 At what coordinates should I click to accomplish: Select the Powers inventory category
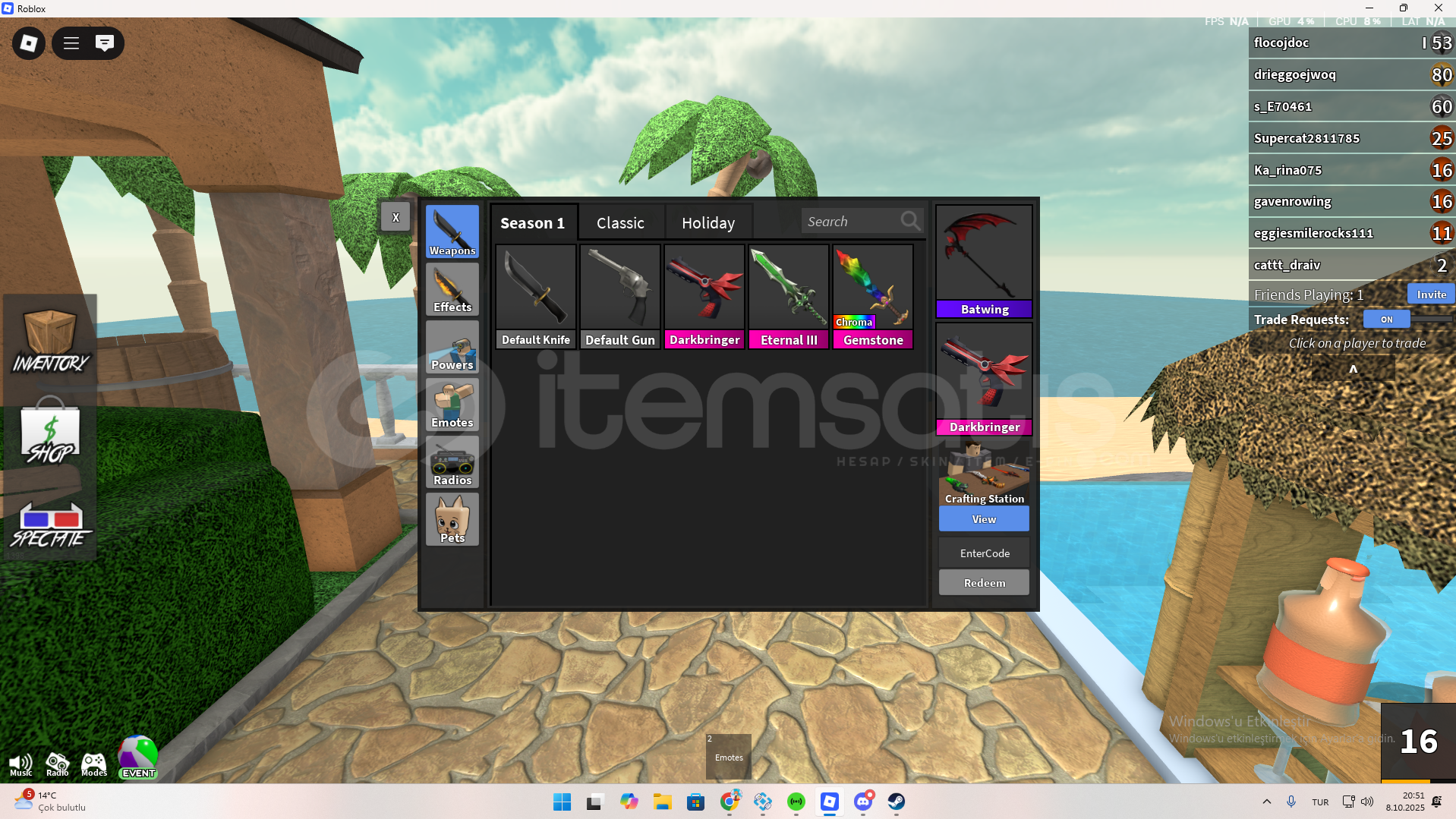pos(452,347)
